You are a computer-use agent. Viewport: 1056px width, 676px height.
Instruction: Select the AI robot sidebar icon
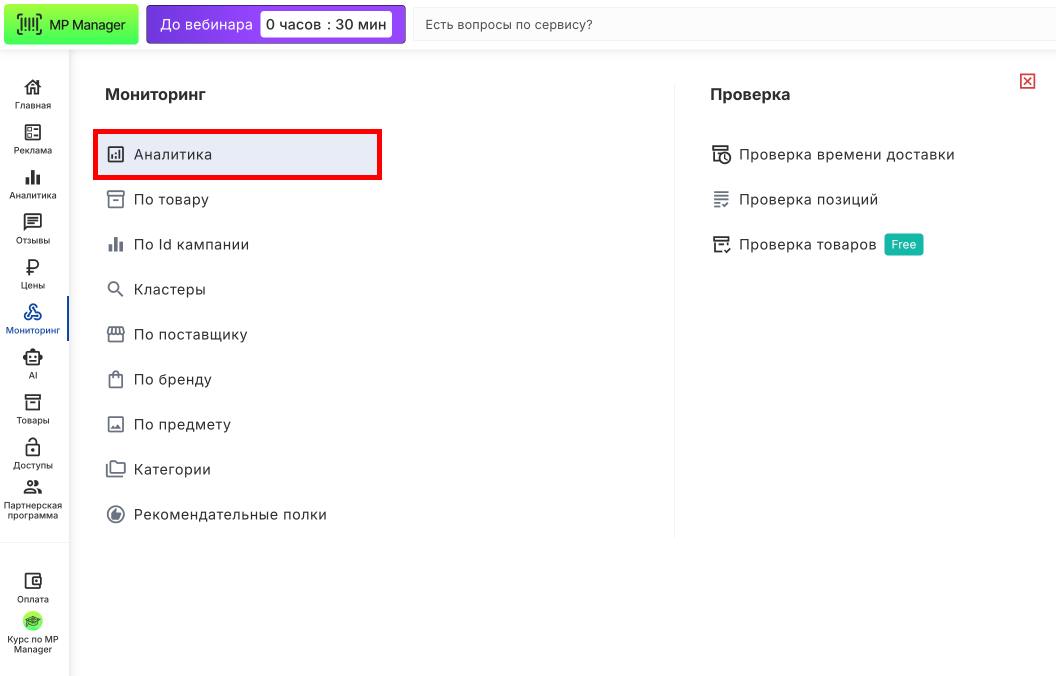point(33,364)
